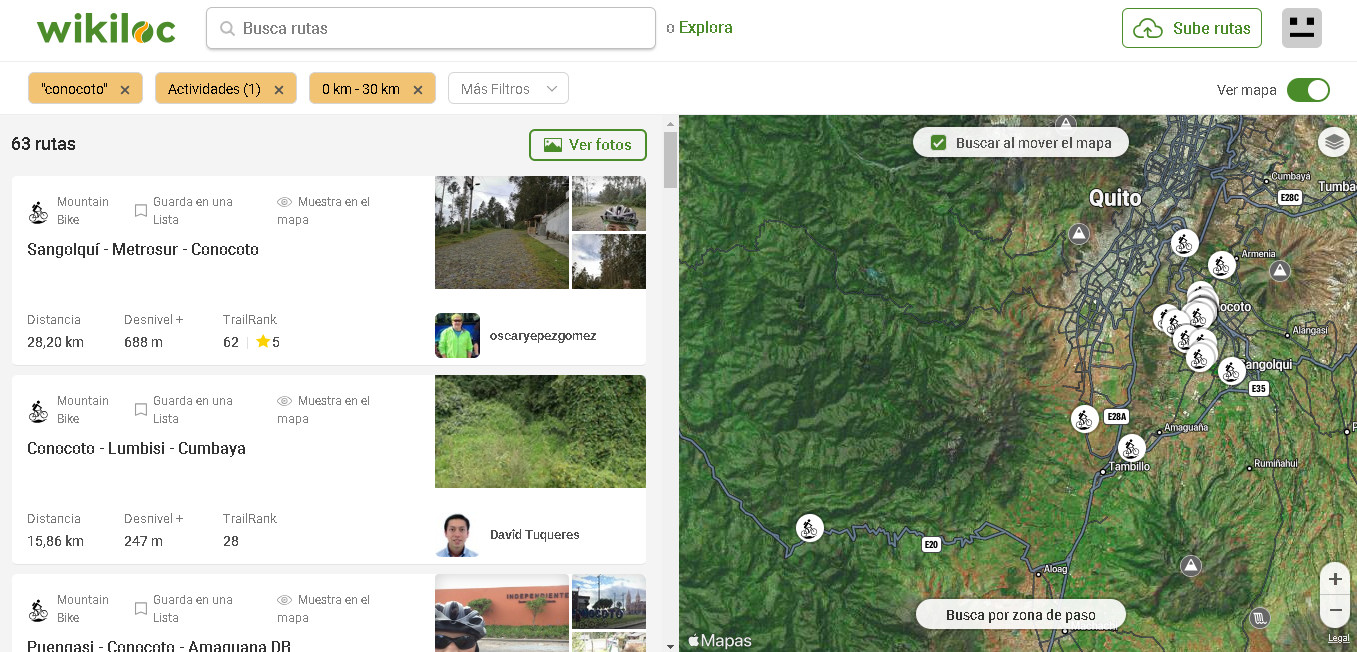Viewport: 1357px width, 652px height.
Task: Show Sangolquí route on the map
Action: (324, 211)
